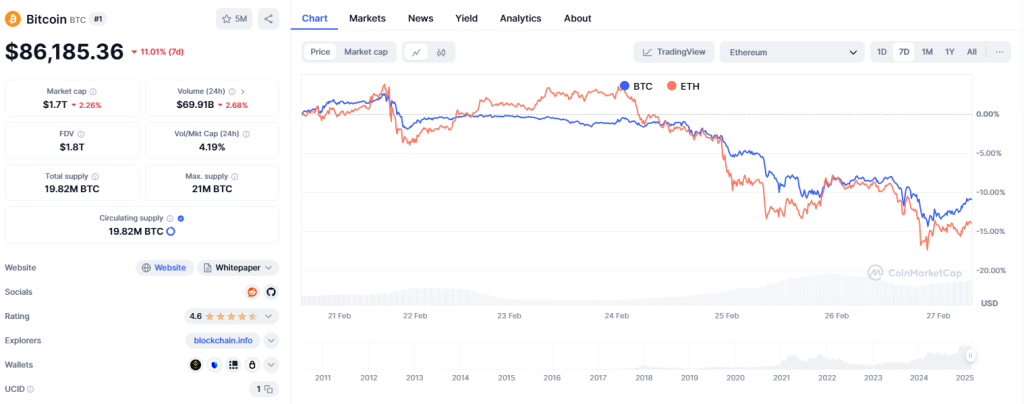This screenshot has height=404, width=1024.
Task: Show Volume (24h) info tooltip icon
Action: tap(234, 92)
